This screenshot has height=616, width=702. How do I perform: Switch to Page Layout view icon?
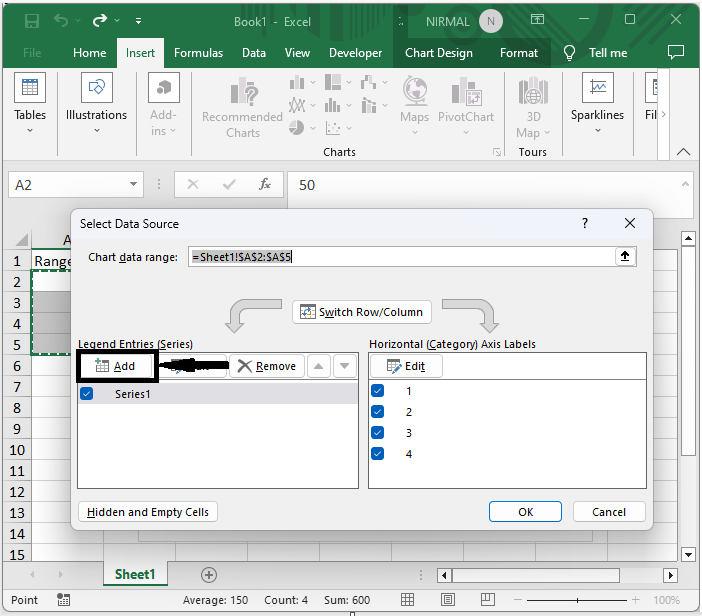point(448,599)
